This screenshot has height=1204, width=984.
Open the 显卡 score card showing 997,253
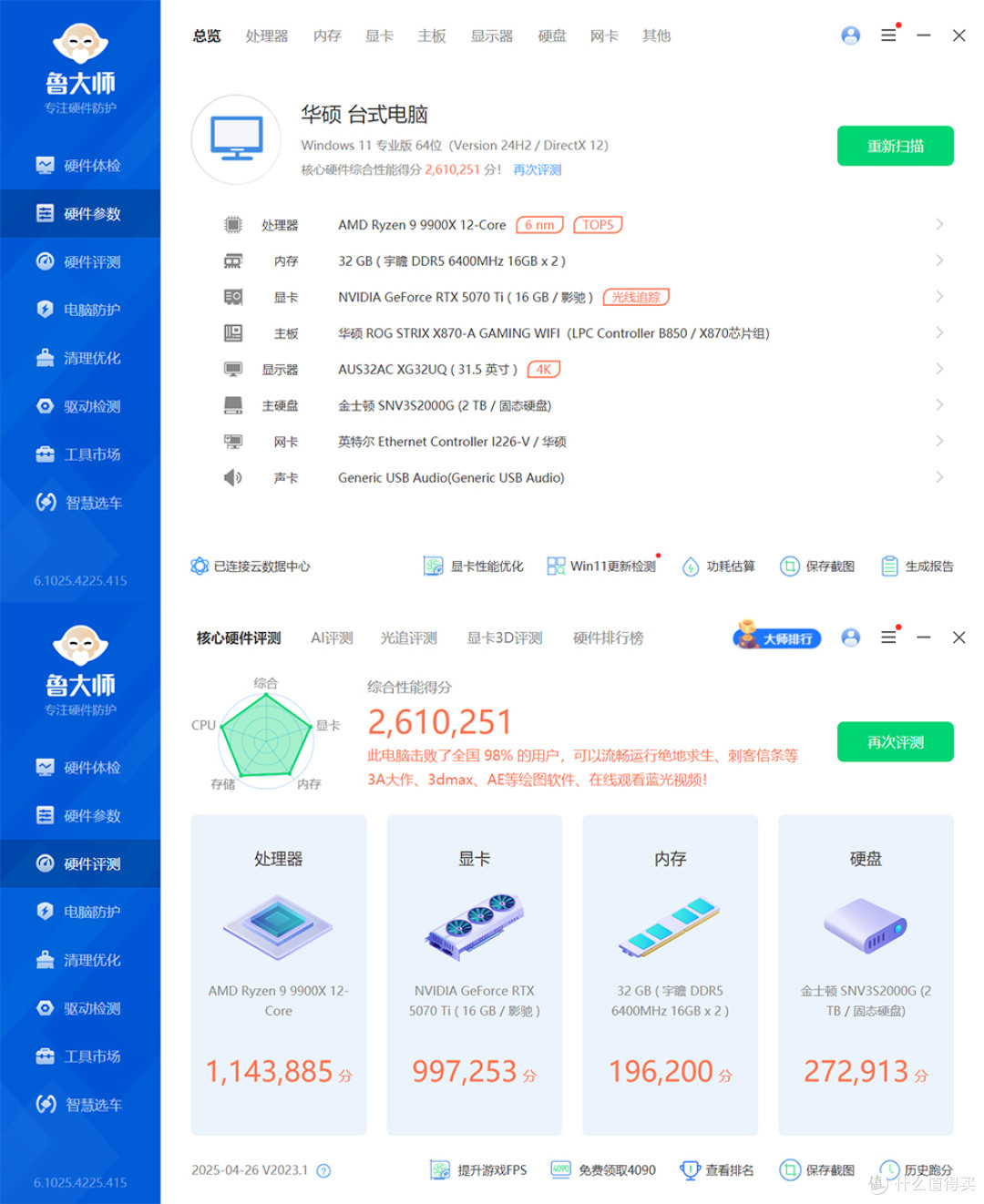pyautogui.click(x=475, y=975)
